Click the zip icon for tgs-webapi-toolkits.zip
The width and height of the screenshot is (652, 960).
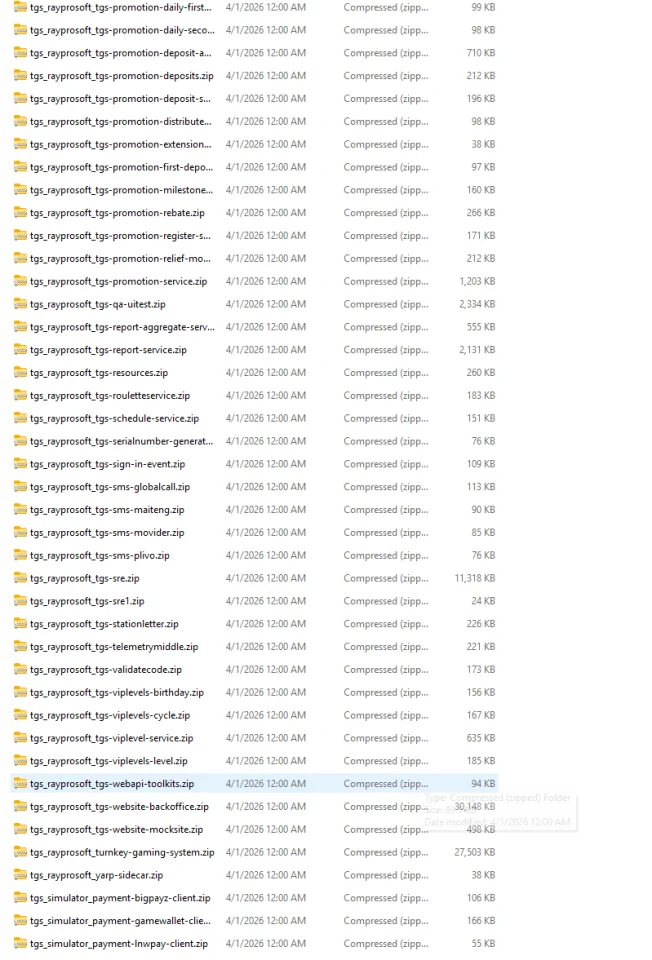(x=20, y=784)
